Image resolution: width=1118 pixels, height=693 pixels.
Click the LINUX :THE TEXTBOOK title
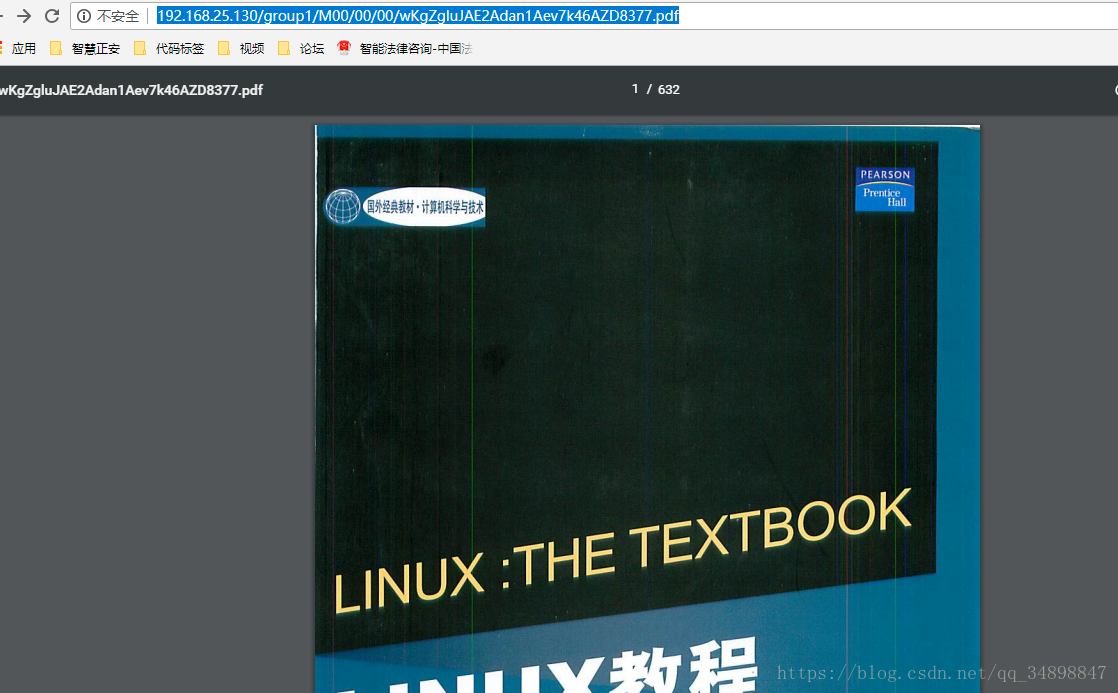click(622, 552)
